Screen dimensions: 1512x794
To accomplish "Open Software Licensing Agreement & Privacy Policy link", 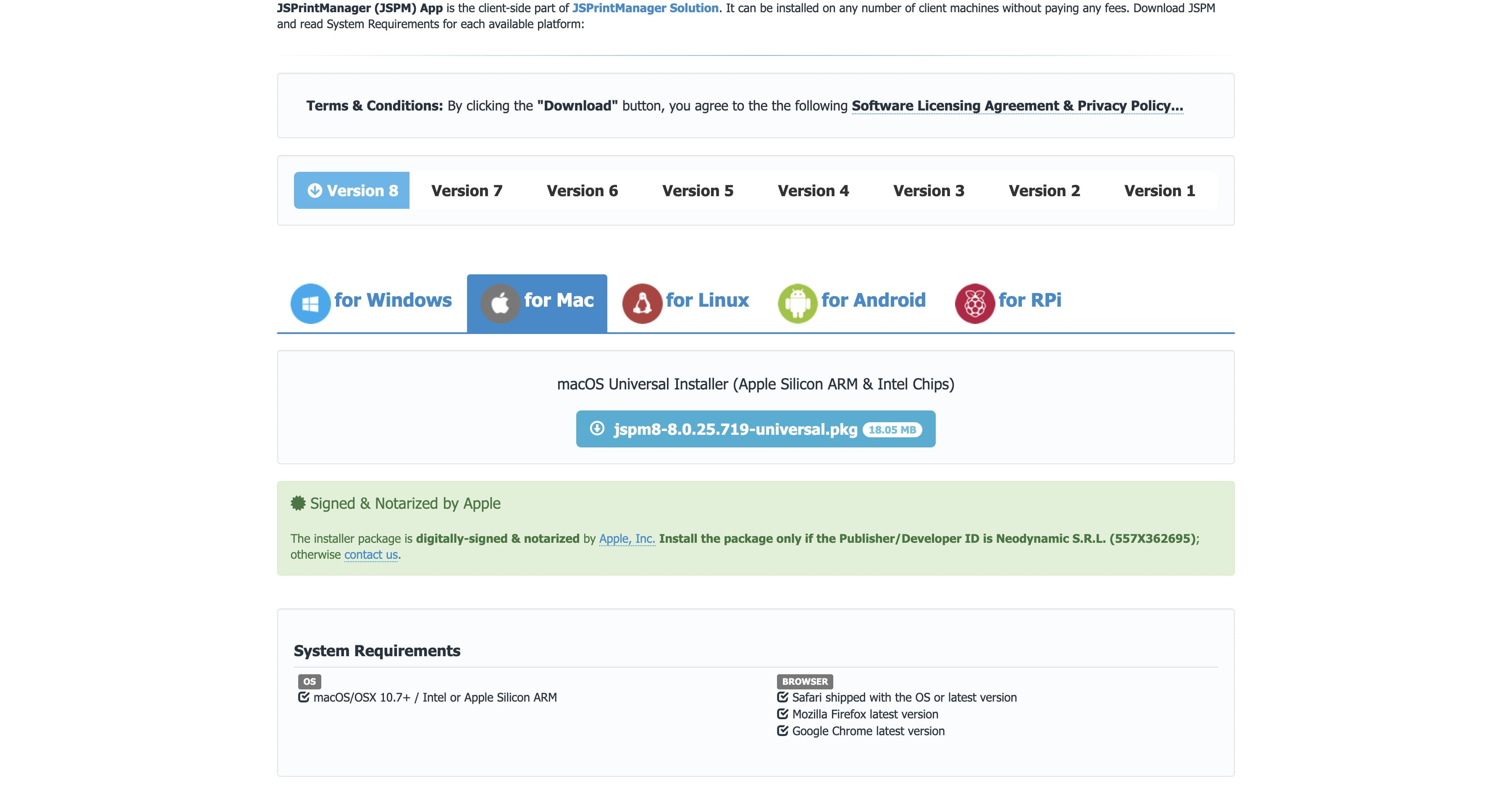I will (1017, 106).
